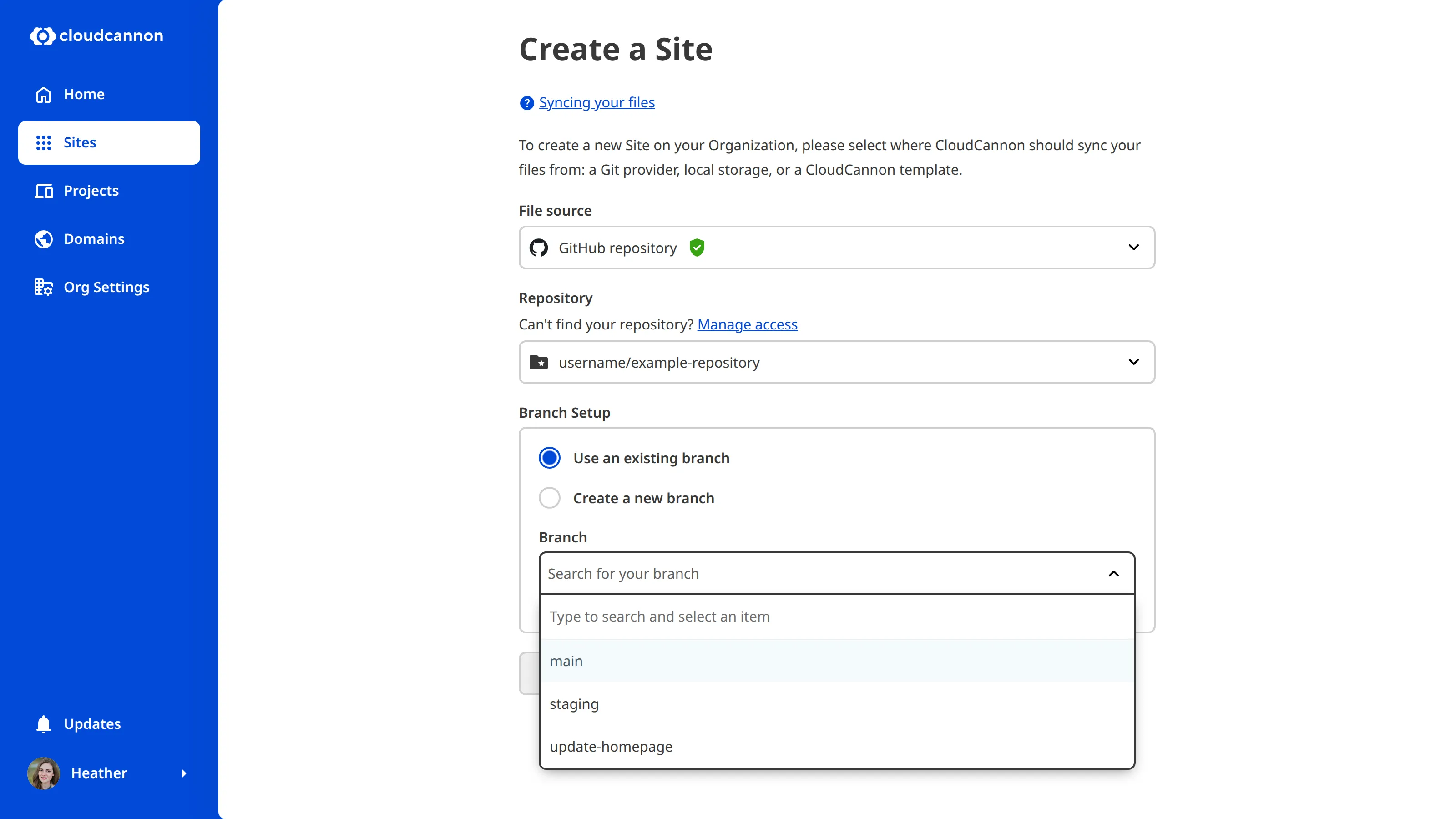Open Org Settings via its gear icon
The width and height of the screenshot is (1456, 819).
pos(43,287)
